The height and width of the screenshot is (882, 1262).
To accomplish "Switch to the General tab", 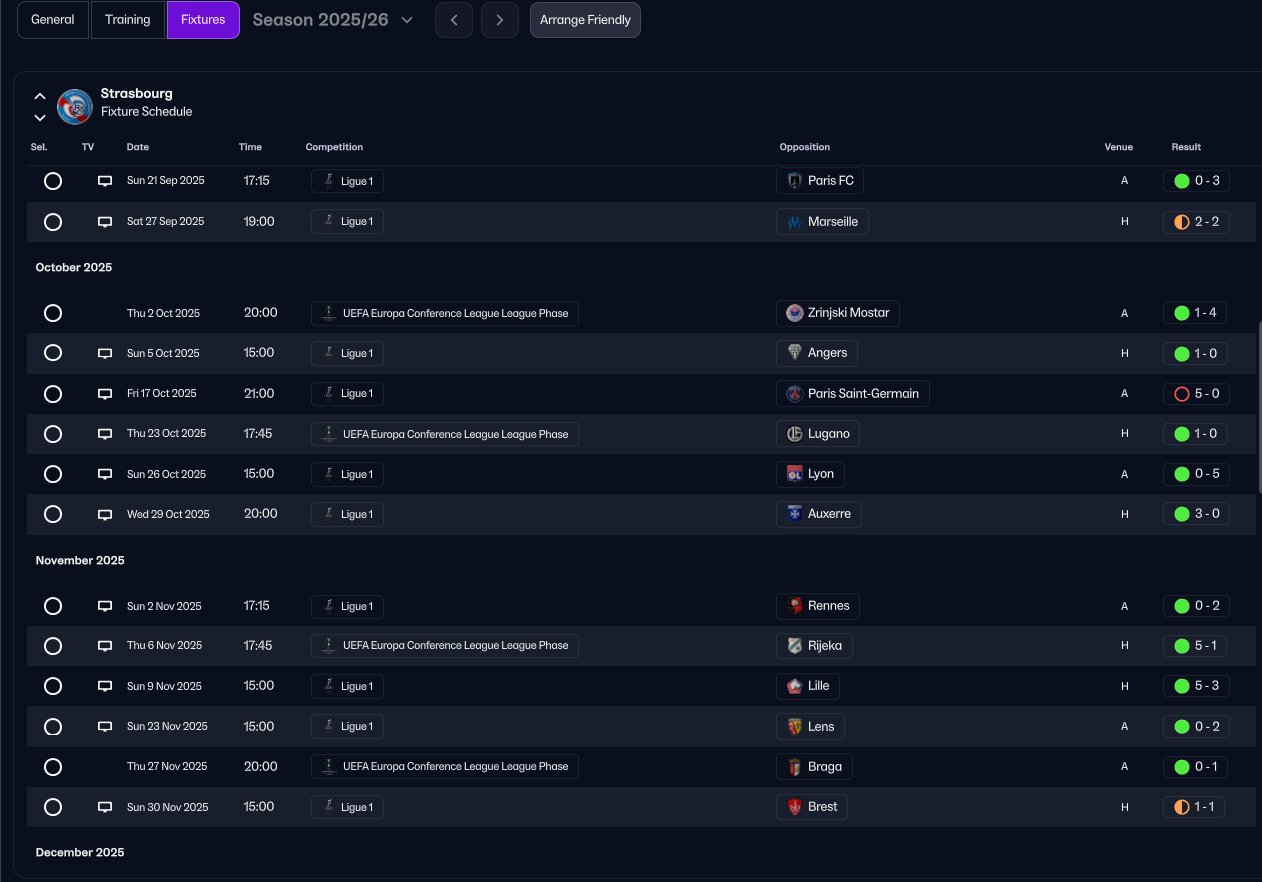I will tap(53, 20).
